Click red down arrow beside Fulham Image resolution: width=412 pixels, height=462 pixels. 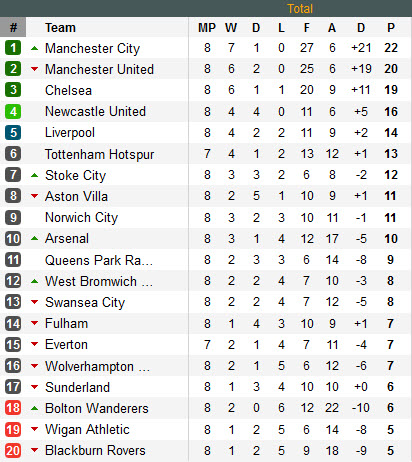[34, 323]
